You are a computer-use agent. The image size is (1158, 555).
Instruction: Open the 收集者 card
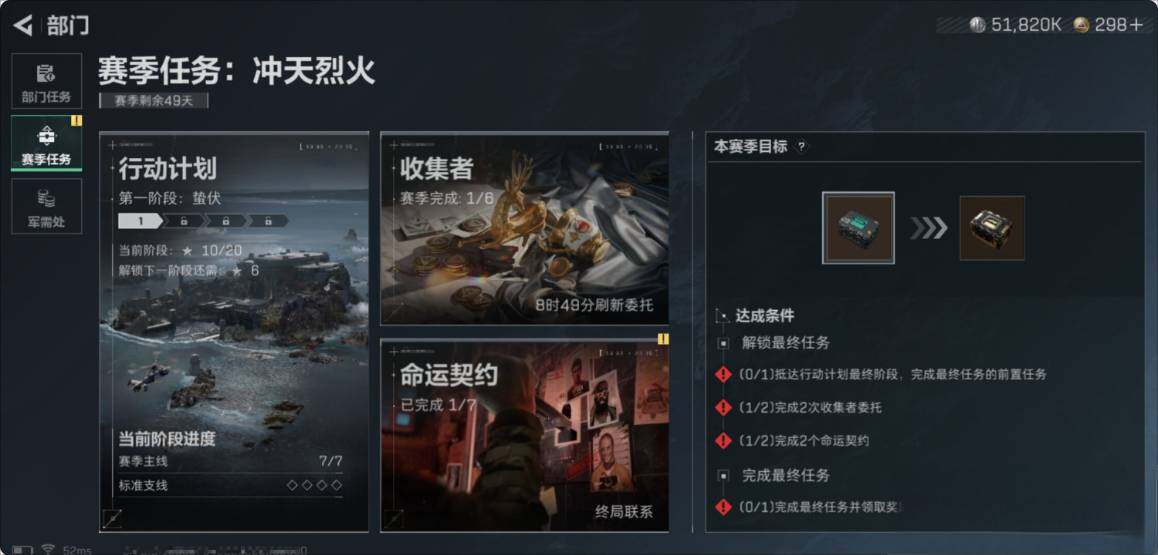coord(524,228)
